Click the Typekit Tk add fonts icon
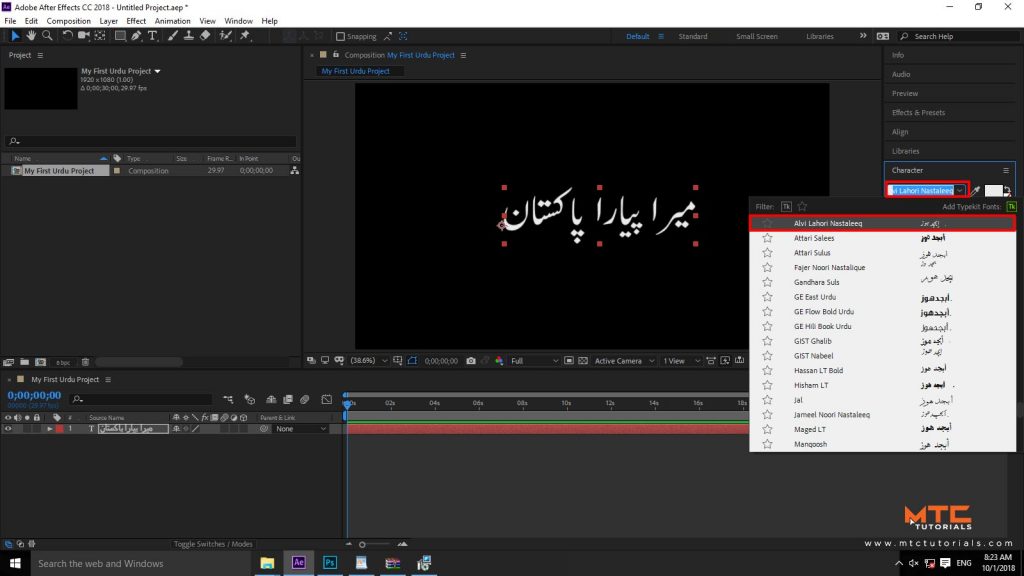 pyautogui.click(x=1012, y=206)
